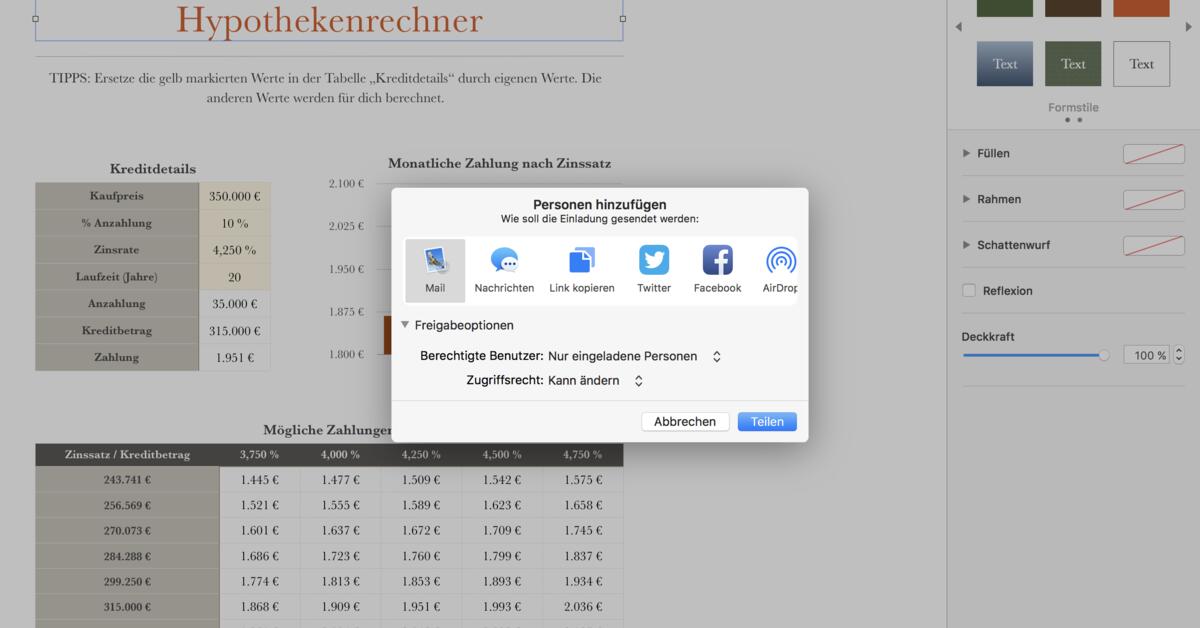Select the white Text style swatch
Image resolution: width=1200 pixels, height=628 pixels.
click(x=1140, y=63)
